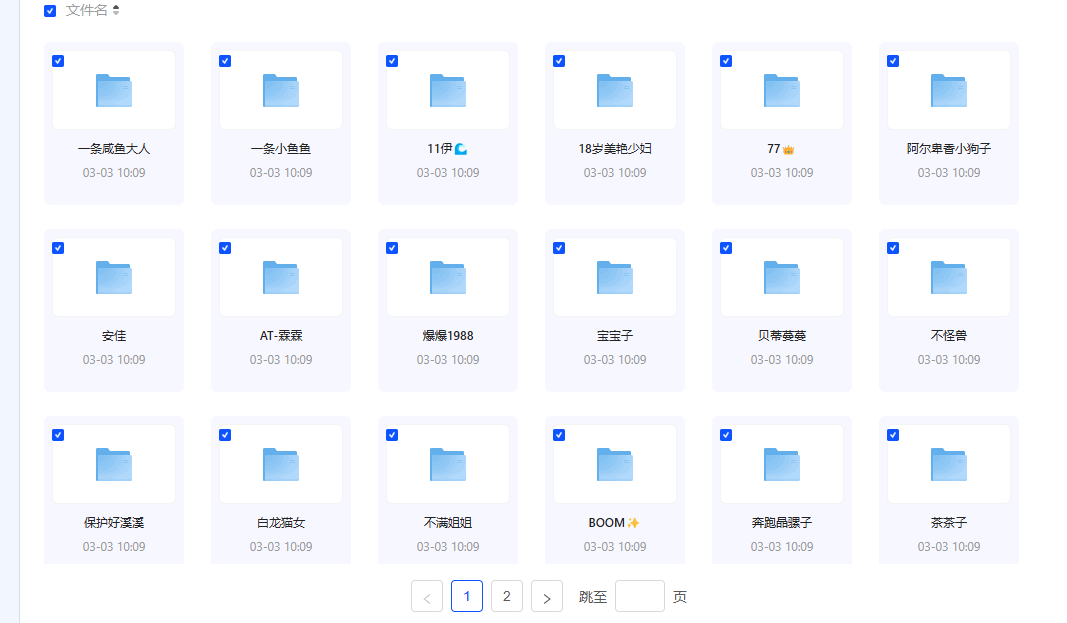
Task: Open the BOOM folder icon
Action: [x=615, y=464]
